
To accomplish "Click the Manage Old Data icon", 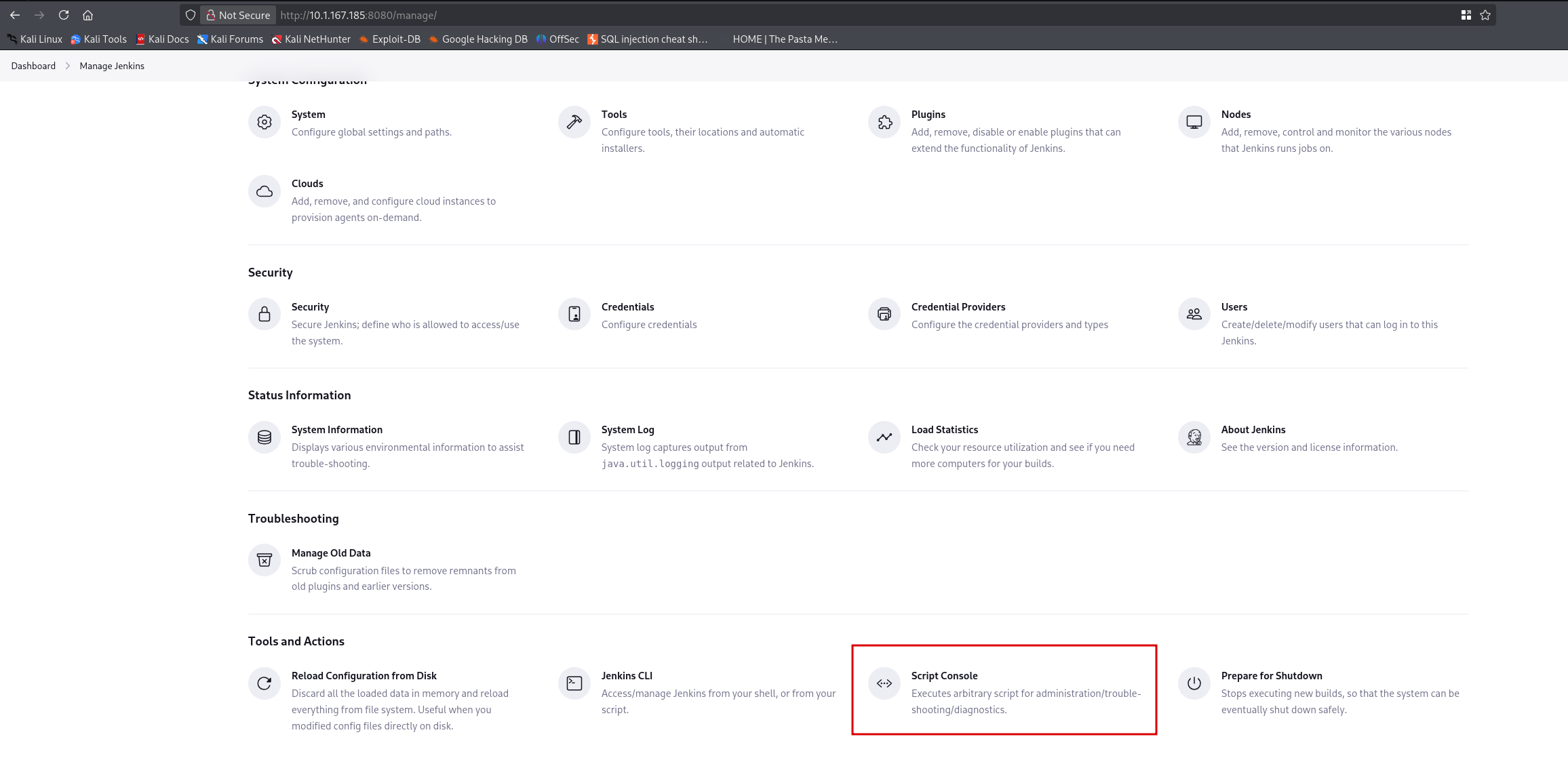I will [264, 561].
